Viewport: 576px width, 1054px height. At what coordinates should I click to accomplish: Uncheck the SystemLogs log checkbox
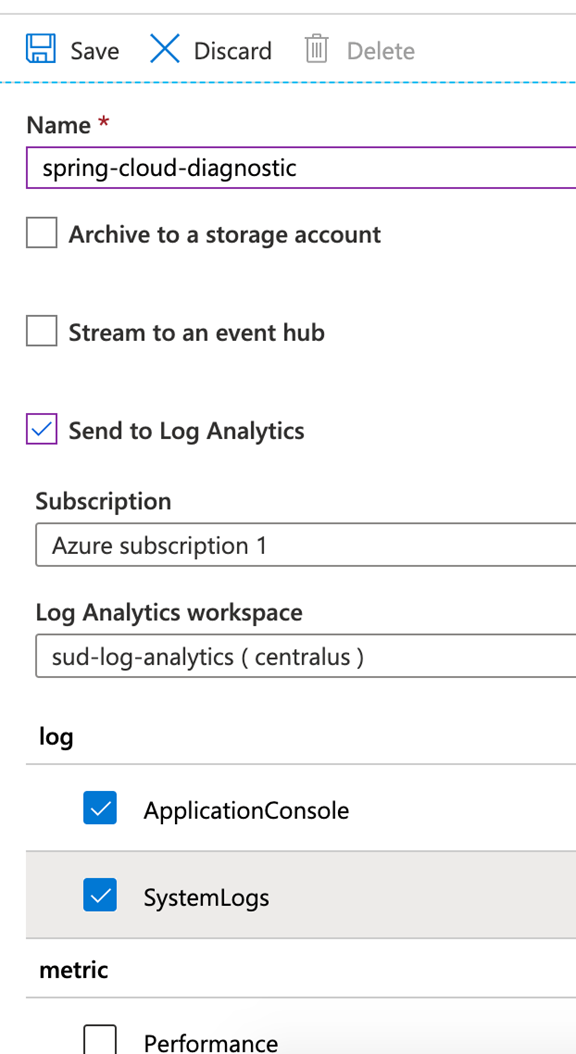100,895
